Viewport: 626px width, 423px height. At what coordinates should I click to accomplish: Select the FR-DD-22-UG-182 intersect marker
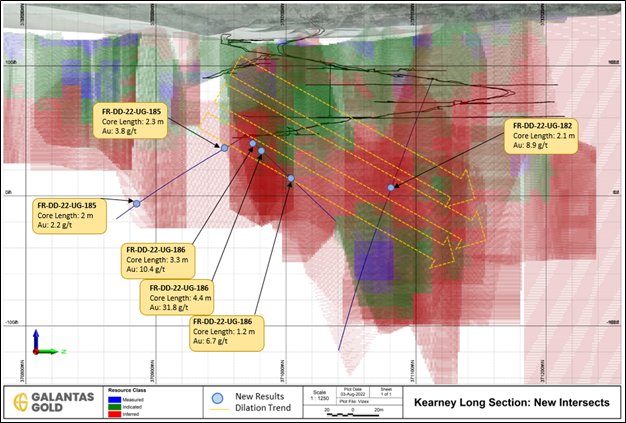click(x=390, y=188)
